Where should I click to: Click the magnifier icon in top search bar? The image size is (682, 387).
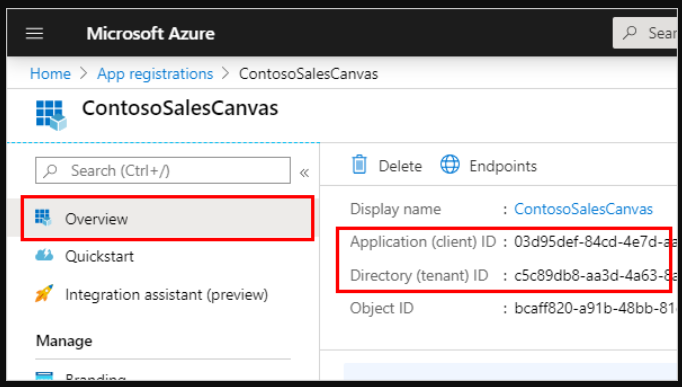coord(630,33)
